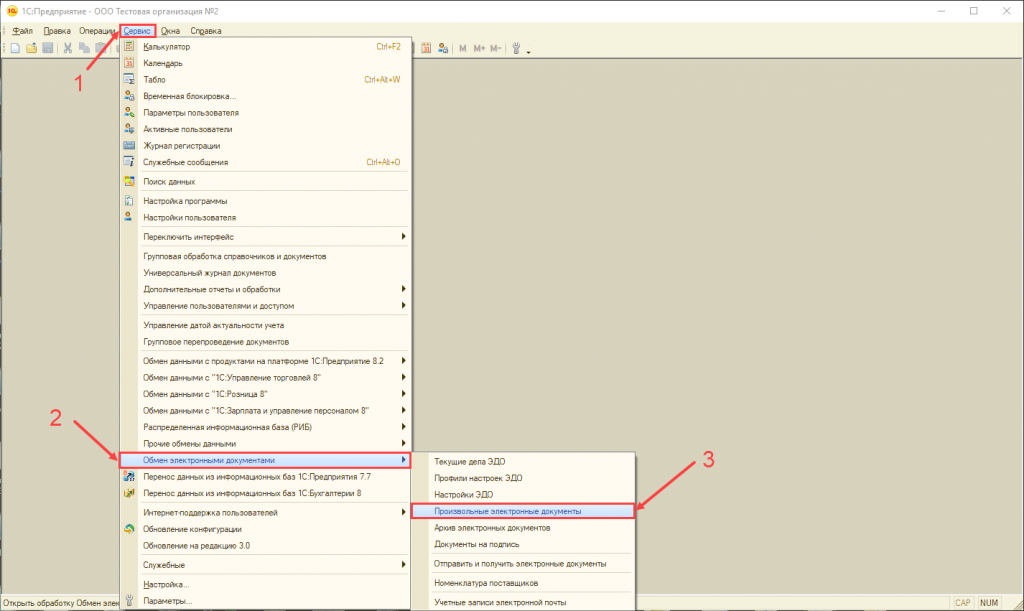Open the small toolbar options dropdown arrow

coord(528,51)
